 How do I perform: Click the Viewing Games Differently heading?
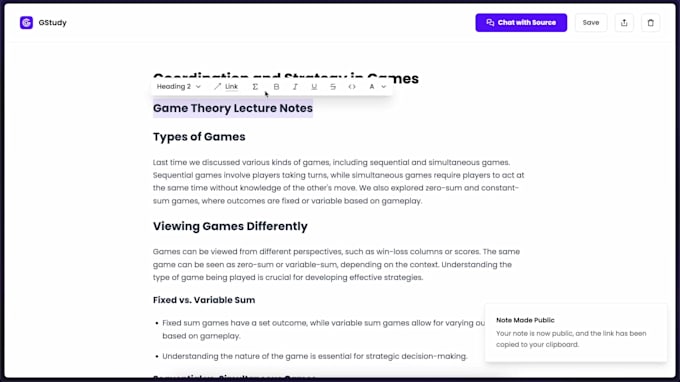click(x=230, y=226)
